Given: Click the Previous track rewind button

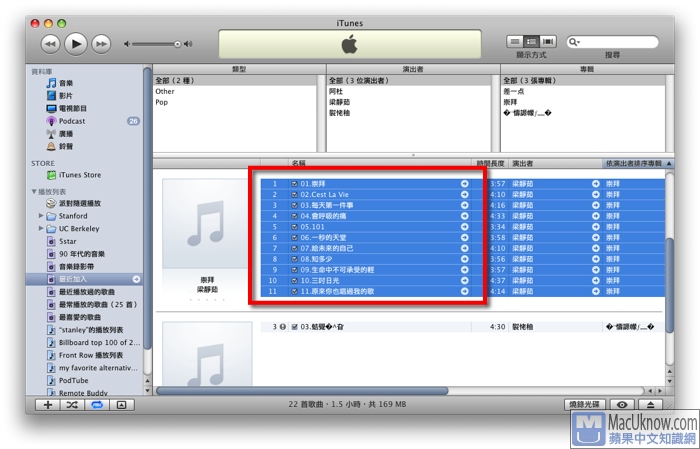Looking at the screenshot, I should [x=50, y=44].
